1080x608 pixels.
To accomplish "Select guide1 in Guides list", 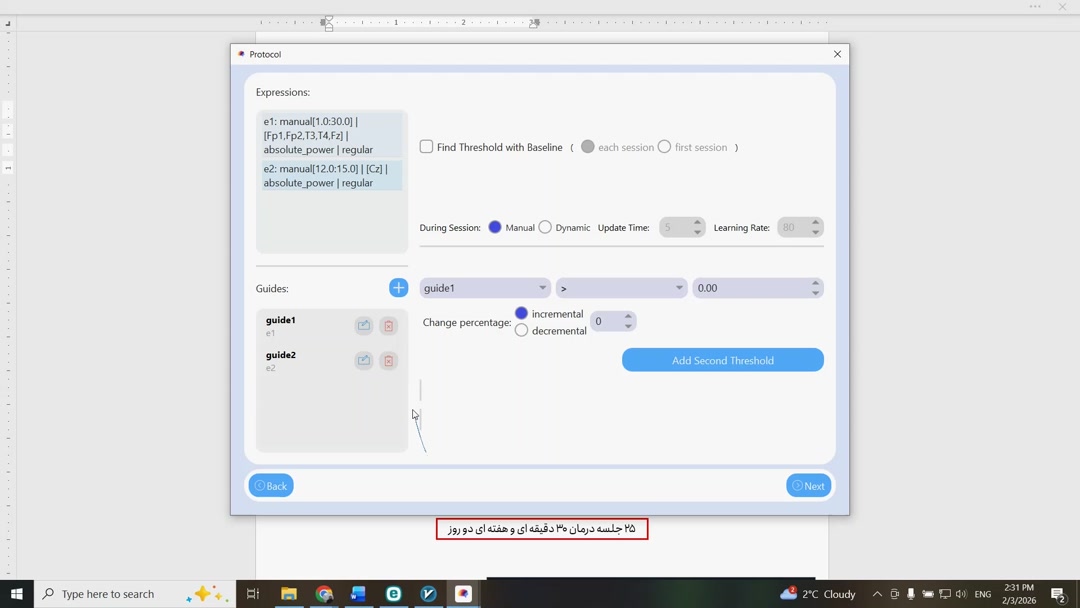I will 332,326.
